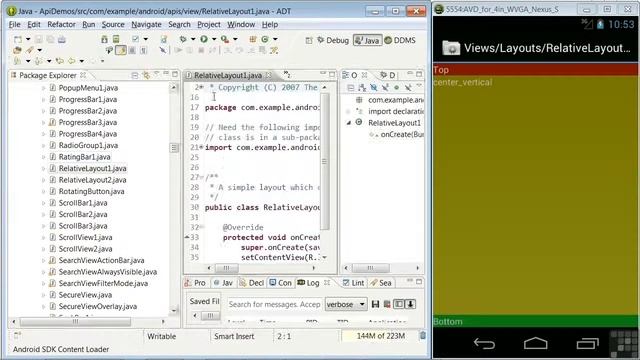The image size is (640, 360).
Task: Open the Android SDK Manager icon
Action: 104,39
